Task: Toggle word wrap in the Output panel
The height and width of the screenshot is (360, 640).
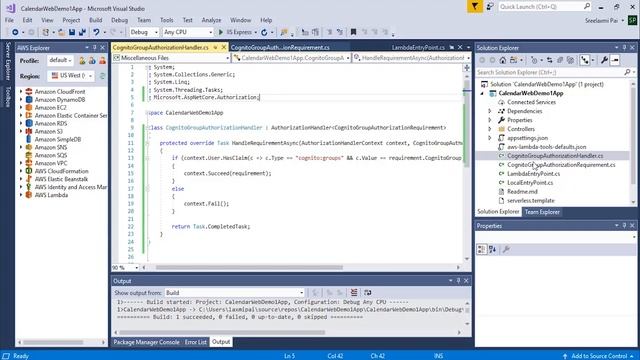Action: (x=368, y=292)
